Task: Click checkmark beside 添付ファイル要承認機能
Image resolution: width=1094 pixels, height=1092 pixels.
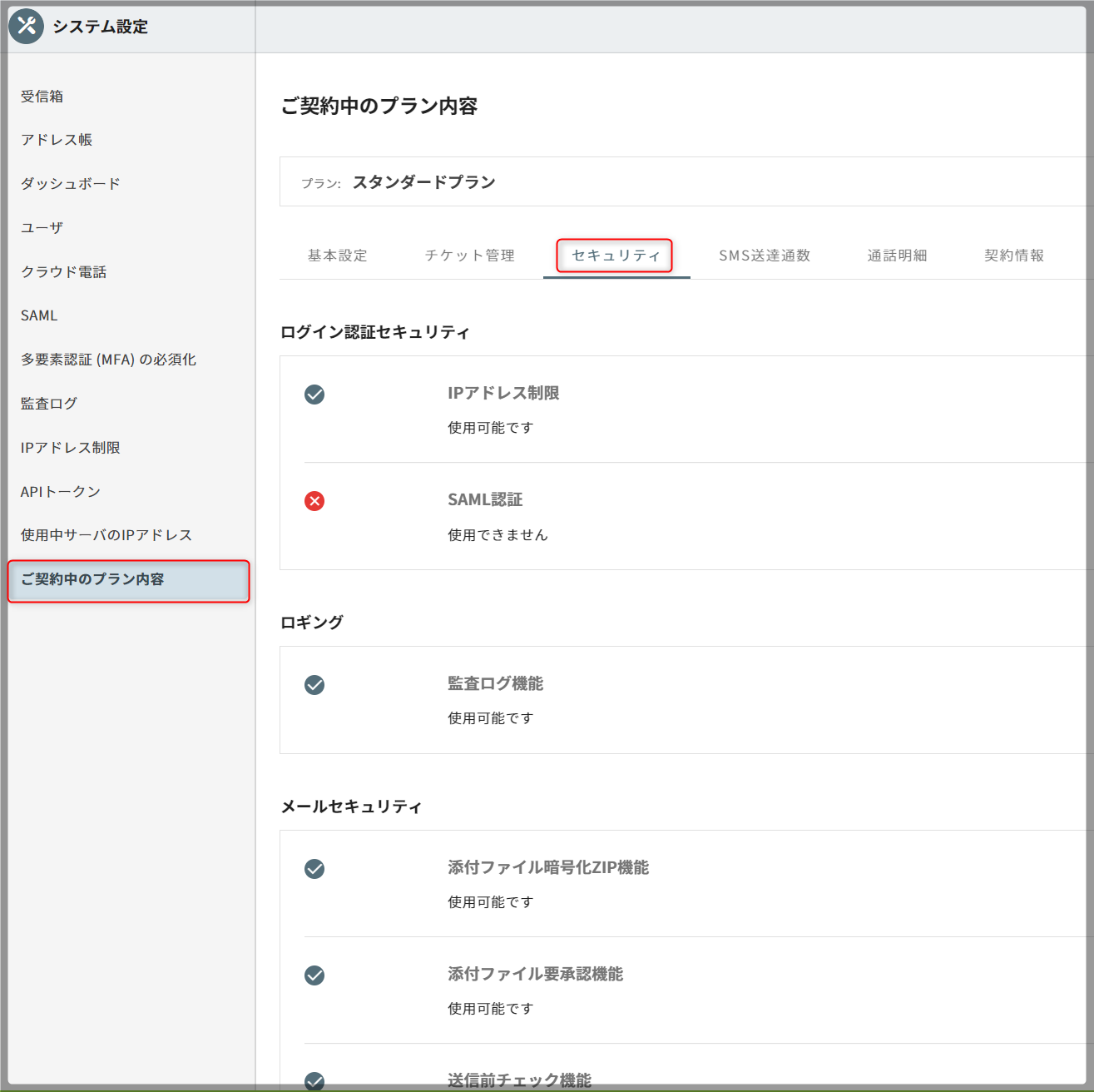Action: click(314, 975)
